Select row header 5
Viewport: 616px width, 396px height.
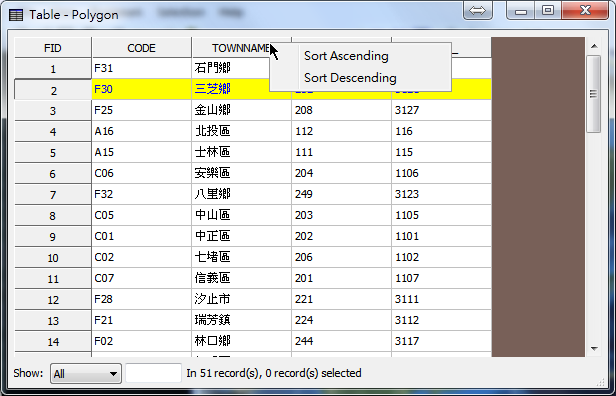coord(53,153)
